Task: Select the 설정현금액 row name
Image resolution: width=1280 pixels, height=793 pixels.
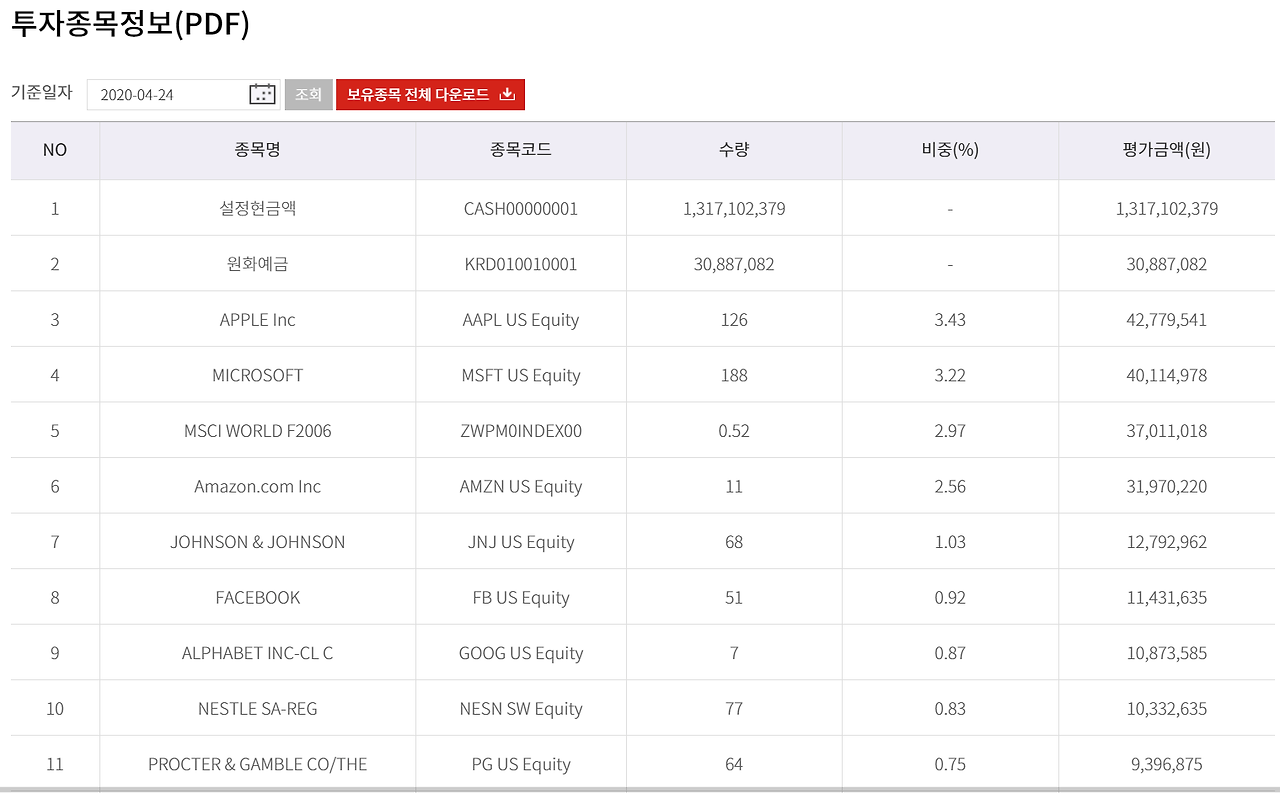Action: click(x=258, y=208)
